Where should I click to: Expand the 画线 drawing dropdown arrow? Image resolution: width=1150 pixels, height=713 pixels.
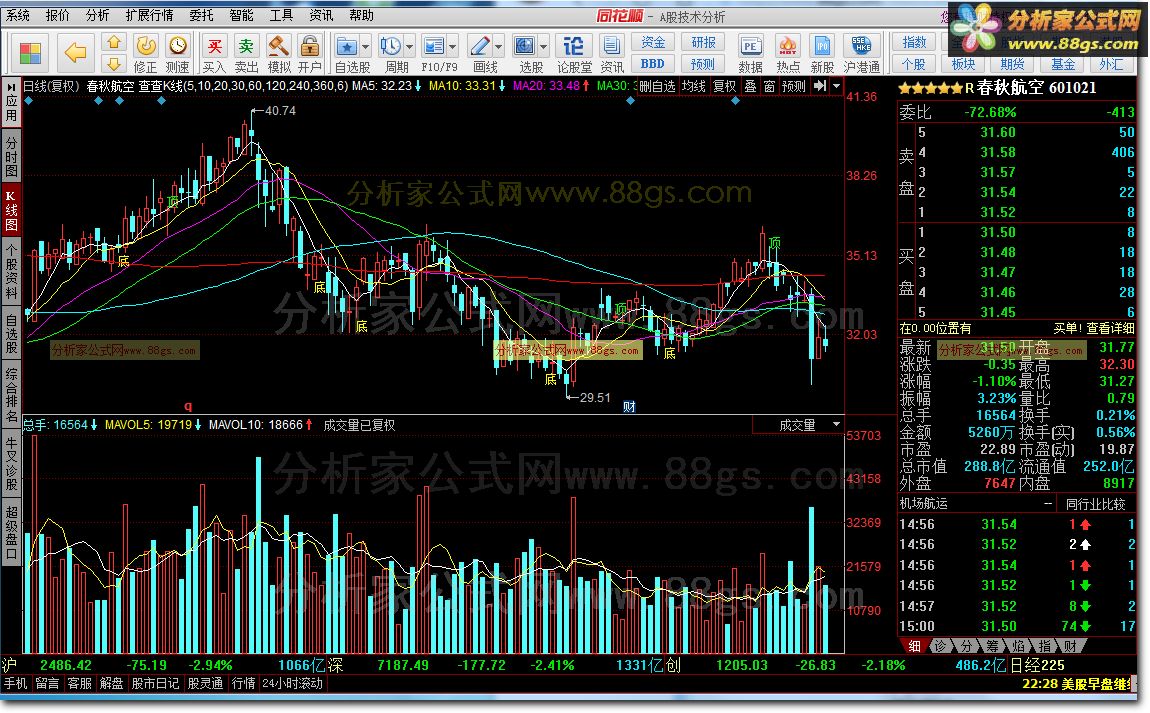[x=499, y=48]
